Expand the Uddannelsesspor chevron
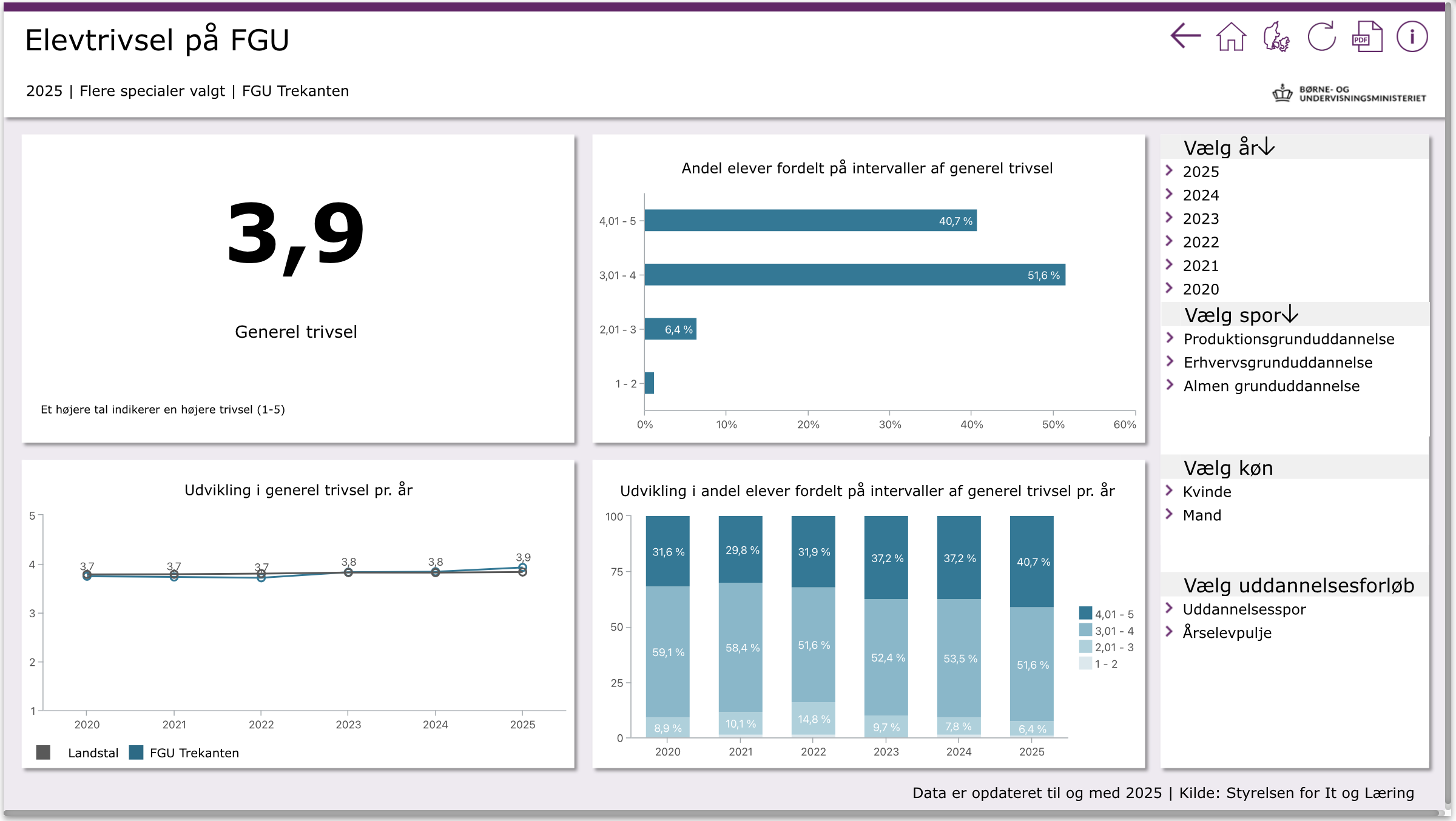 (1170, 608)
